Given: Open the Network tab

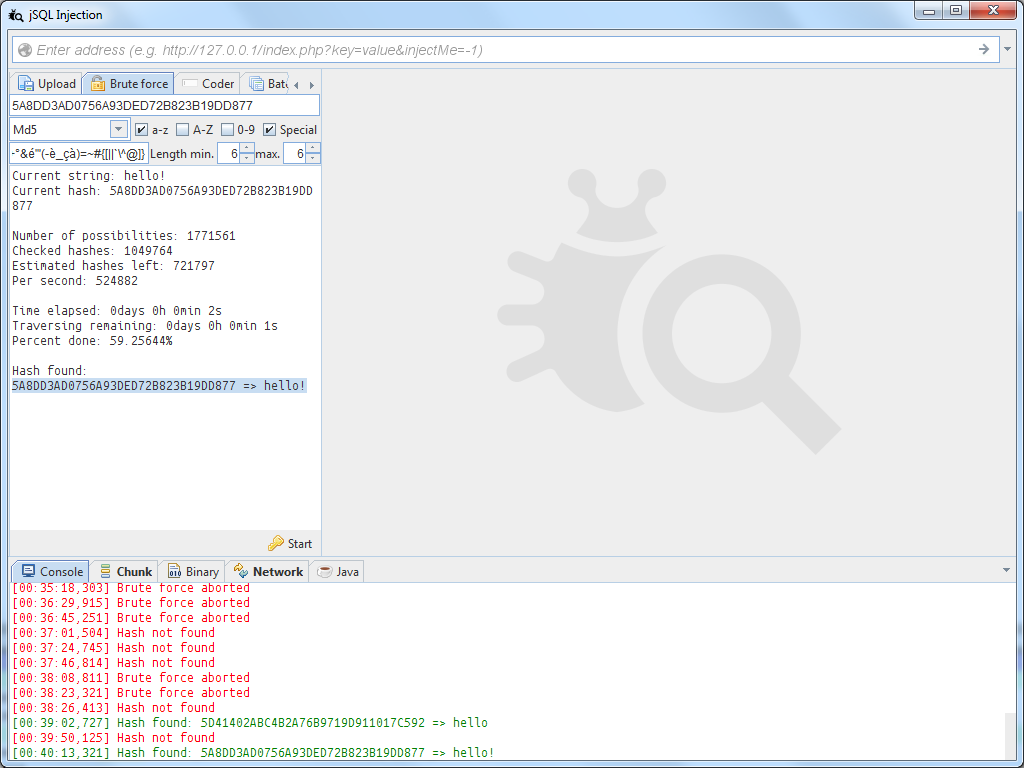Looking at the screenshot, I should point(267,571).
